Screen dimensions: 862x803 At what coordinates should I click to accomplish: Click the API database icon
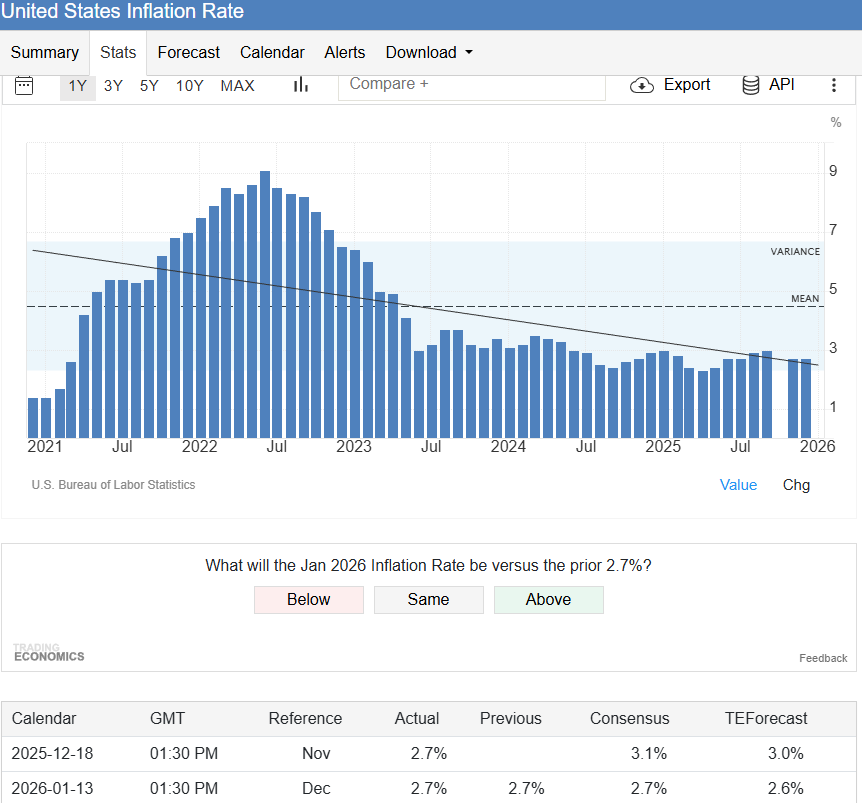(750, 85)
